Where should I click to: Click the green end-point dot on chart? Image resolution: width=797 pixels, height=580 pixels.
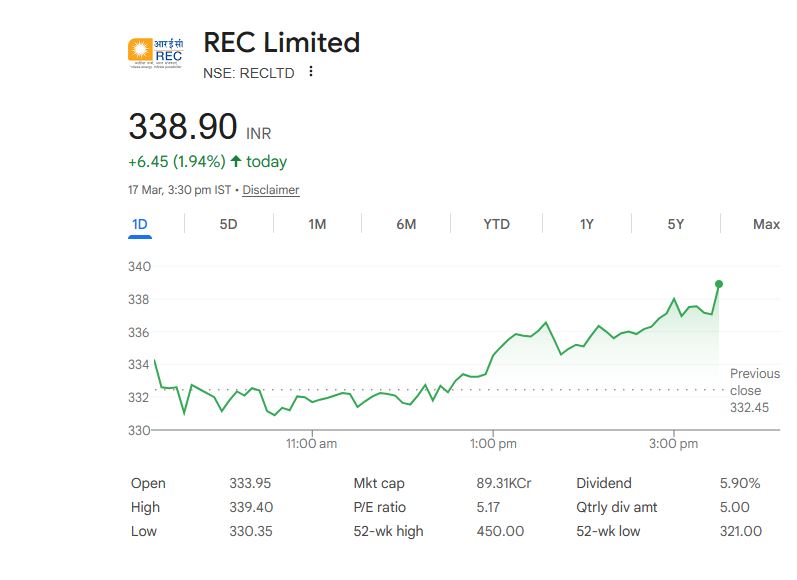coord(719,284)
